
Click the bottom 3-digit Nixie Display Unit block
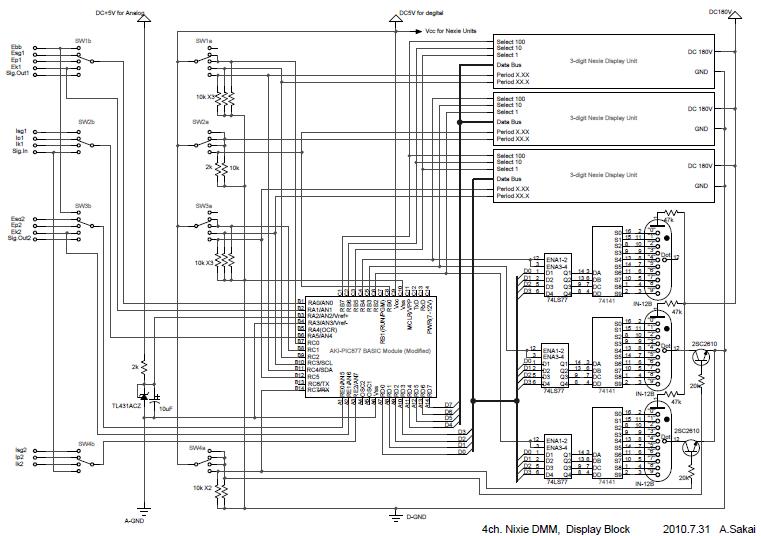[604, 176]
